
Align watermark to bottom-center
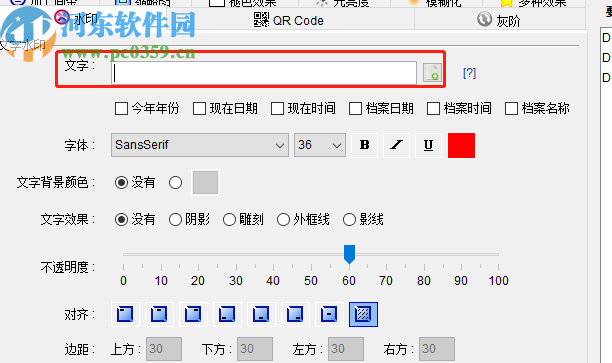coord(261,314)
